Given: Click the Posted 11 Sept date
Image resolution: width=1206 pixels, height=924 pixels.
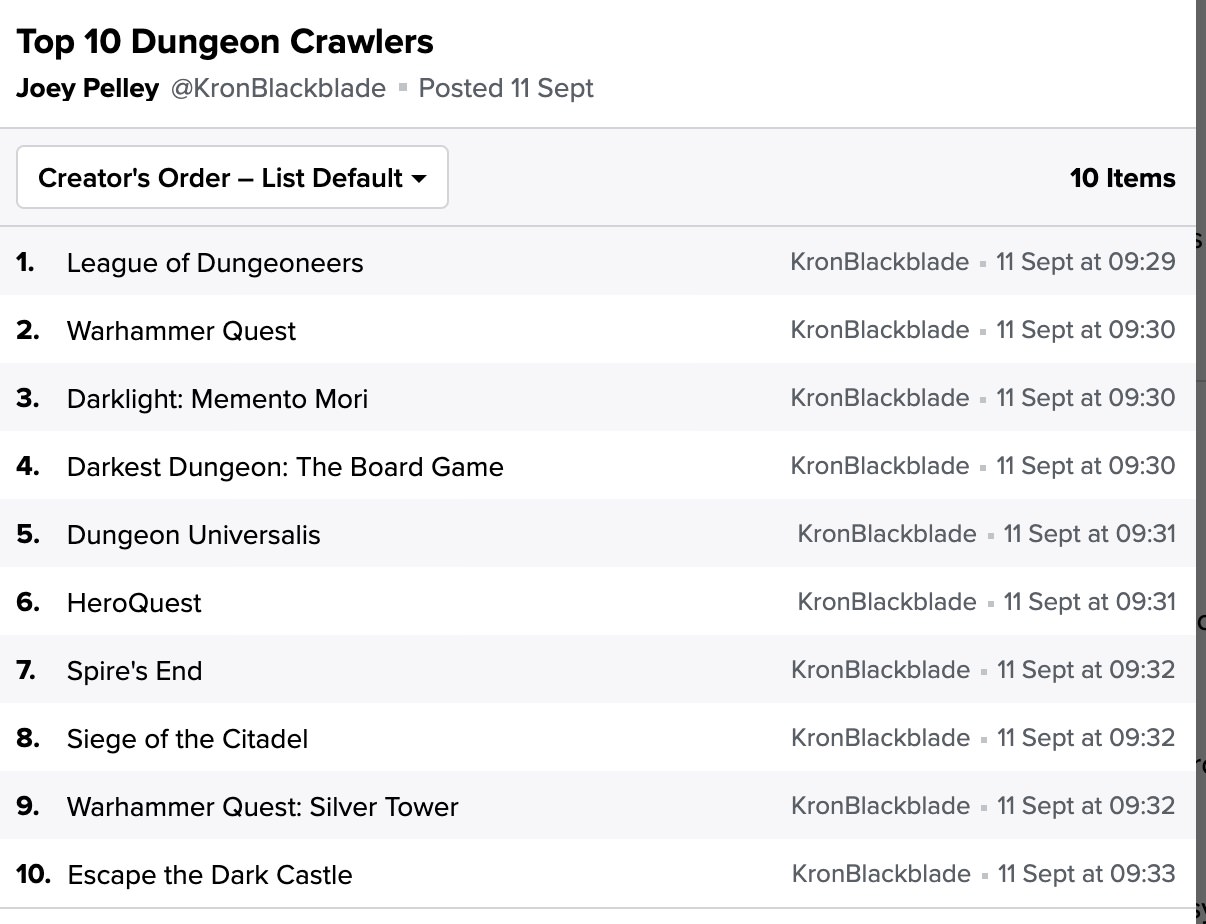Looking at the screenshot, I should click(x=506, y=88).
